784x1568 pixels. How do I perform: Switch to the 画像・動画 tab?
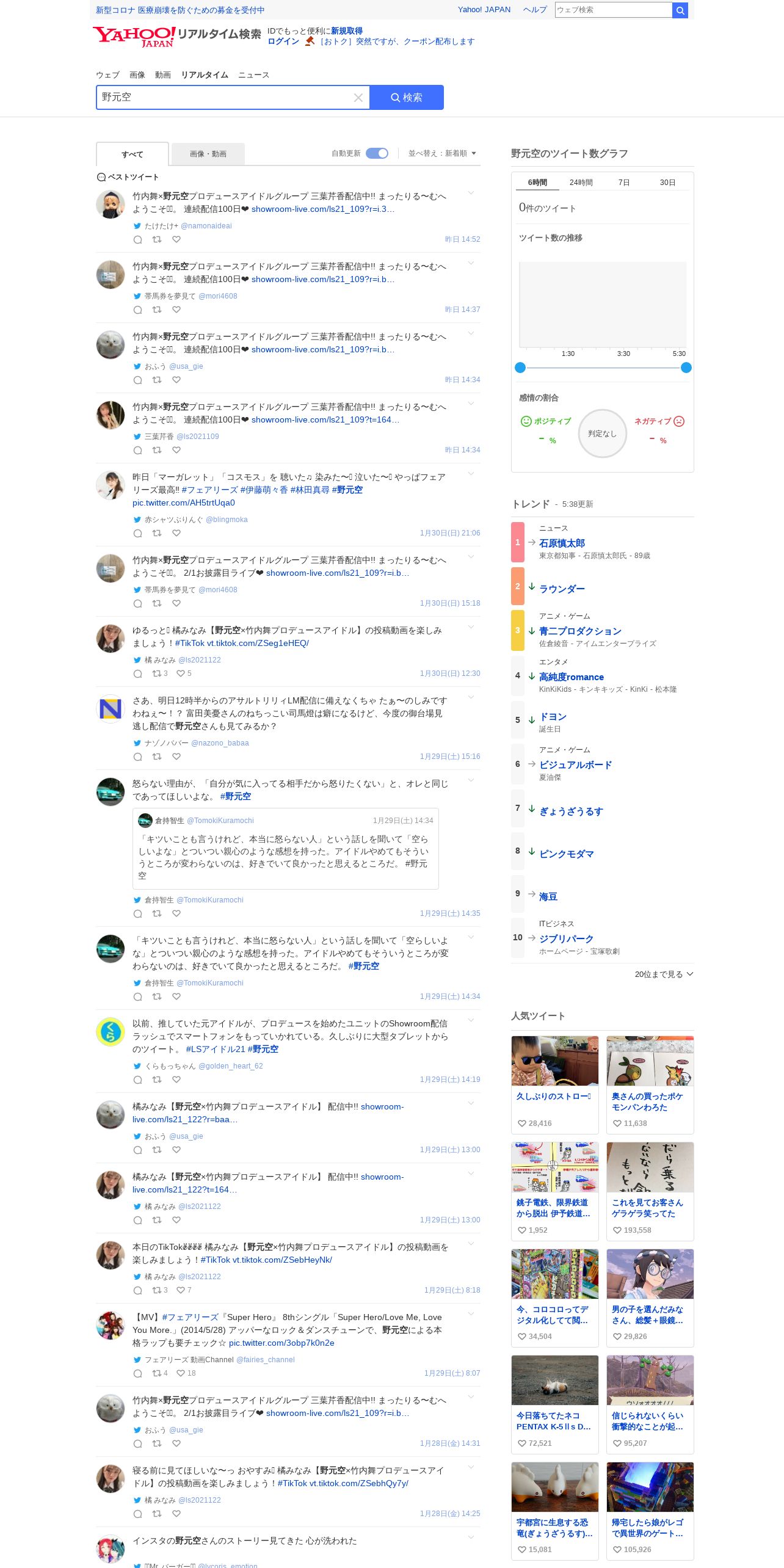208,154
